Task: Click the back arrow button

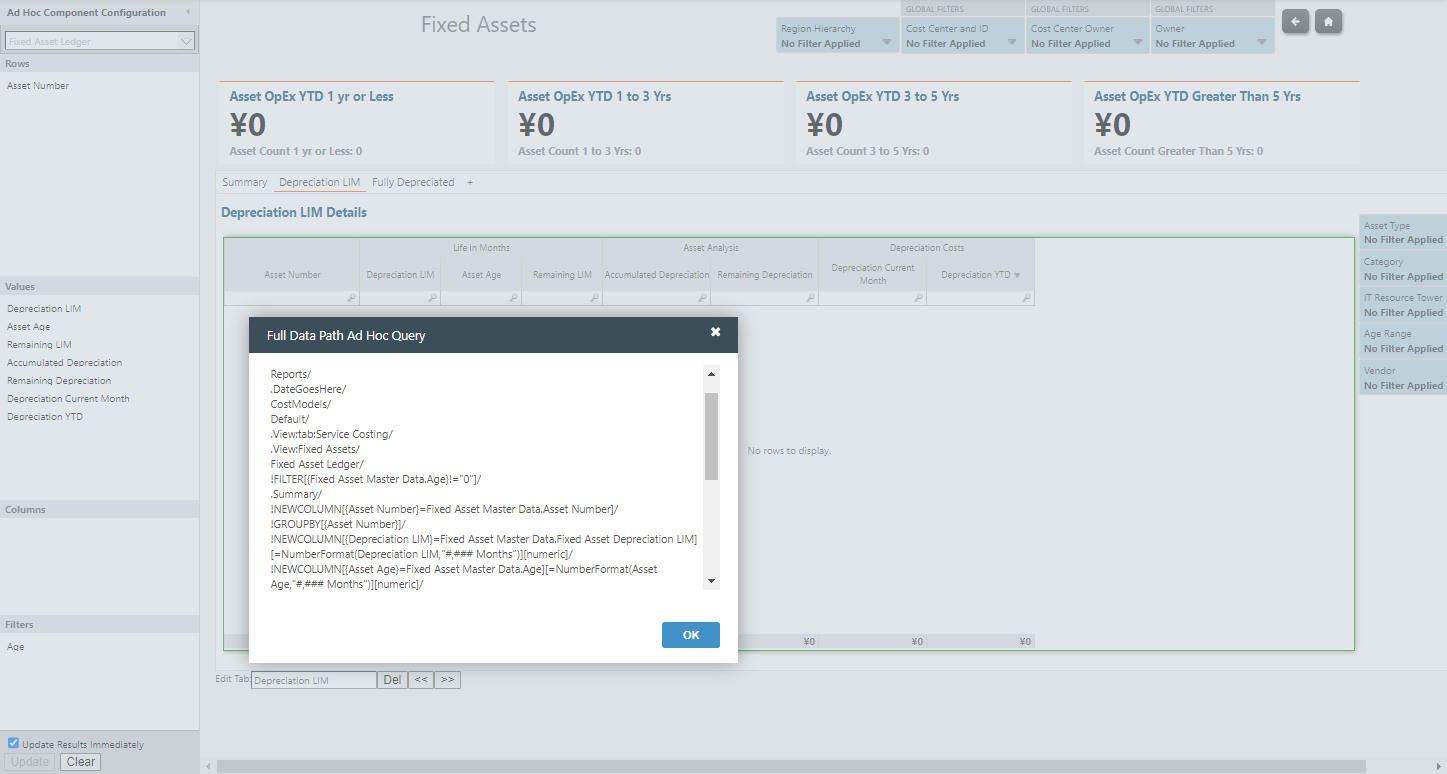Action: click(x=1295, y=21)
